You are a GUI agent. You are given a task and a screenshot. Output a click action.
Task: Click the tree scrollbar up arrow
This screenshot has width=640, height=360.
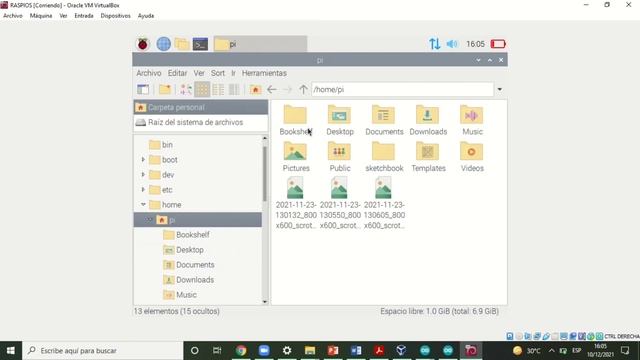click(x=265, y=138)
